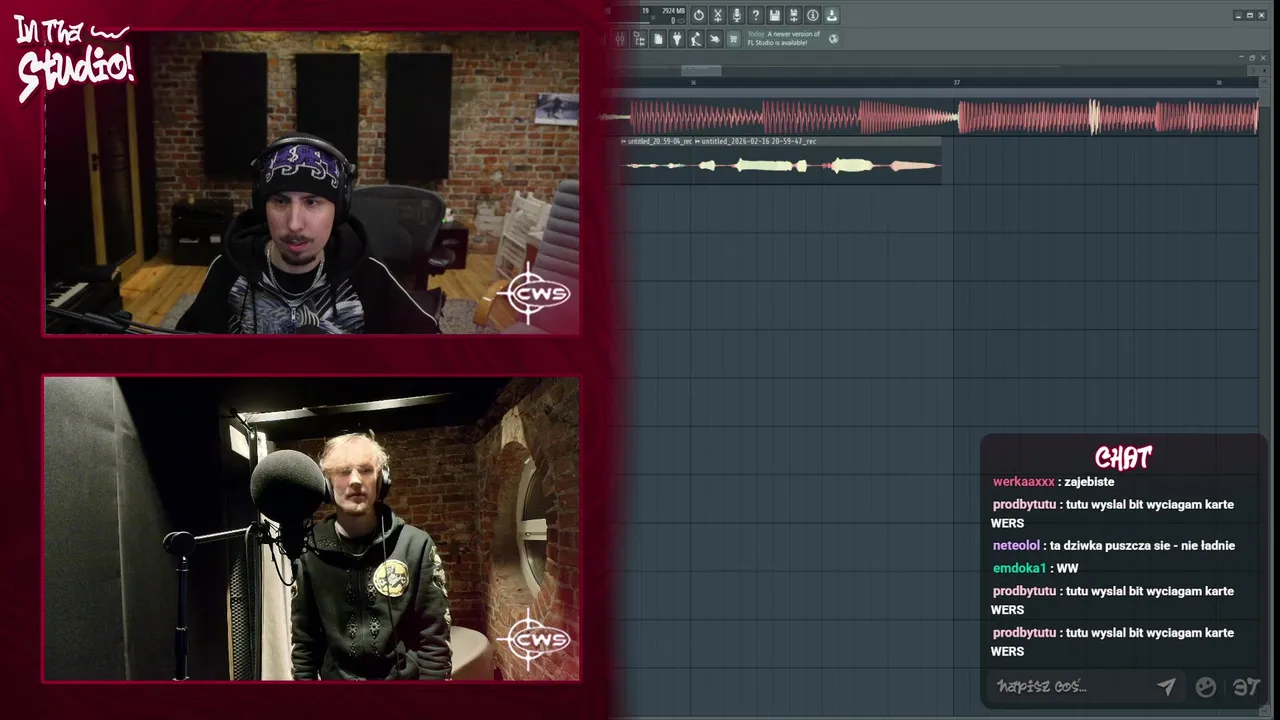Click the message "ta dziwka puszcza sie - nie ładnie"
This screenshot has height=720, width=1280.
(x=1143, y=546)
